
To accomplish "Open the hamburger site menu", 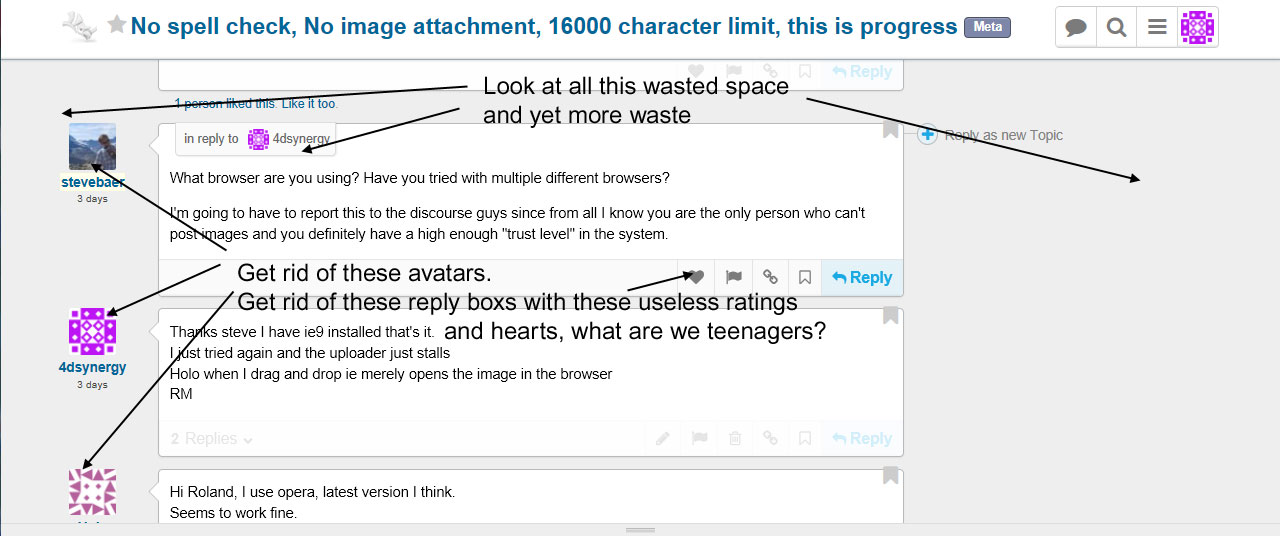I will [1157, 27].
